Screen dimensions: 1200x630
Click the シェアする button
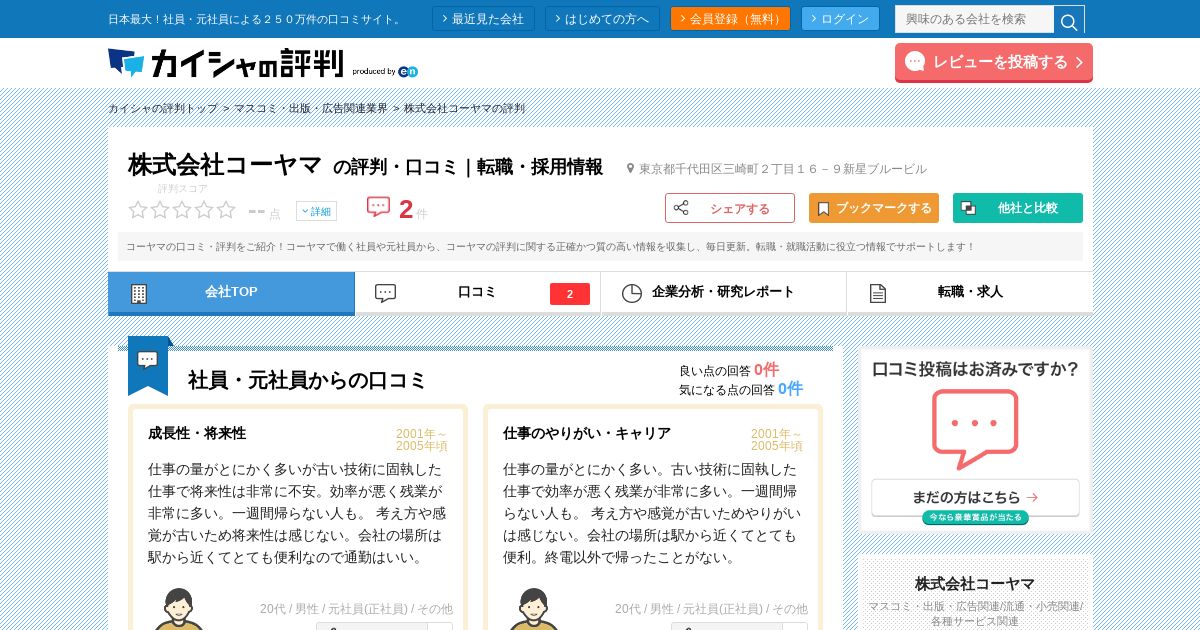tap(730, 208)
